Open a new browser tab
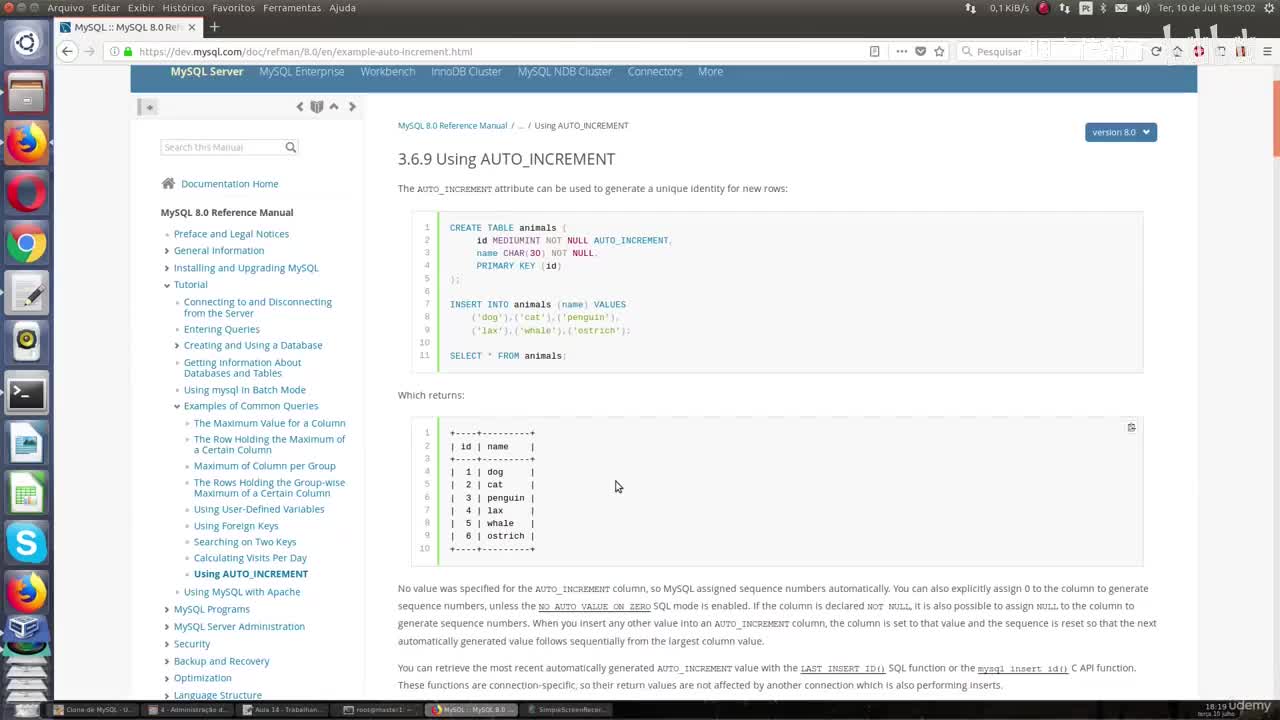 pos(214,27)
